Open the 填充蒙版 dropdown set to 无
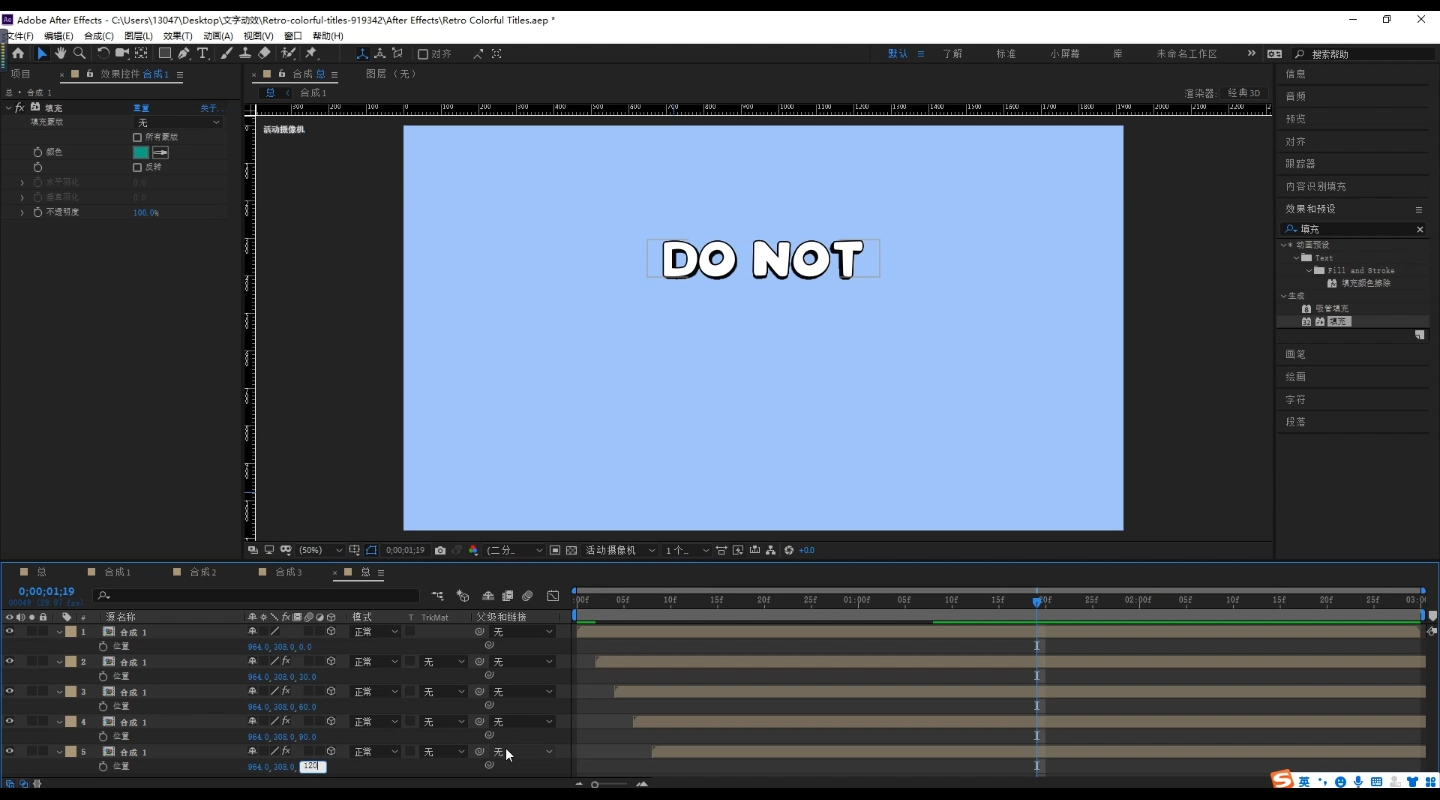This screenshot has height=800, width=1440. coord(178,122)
